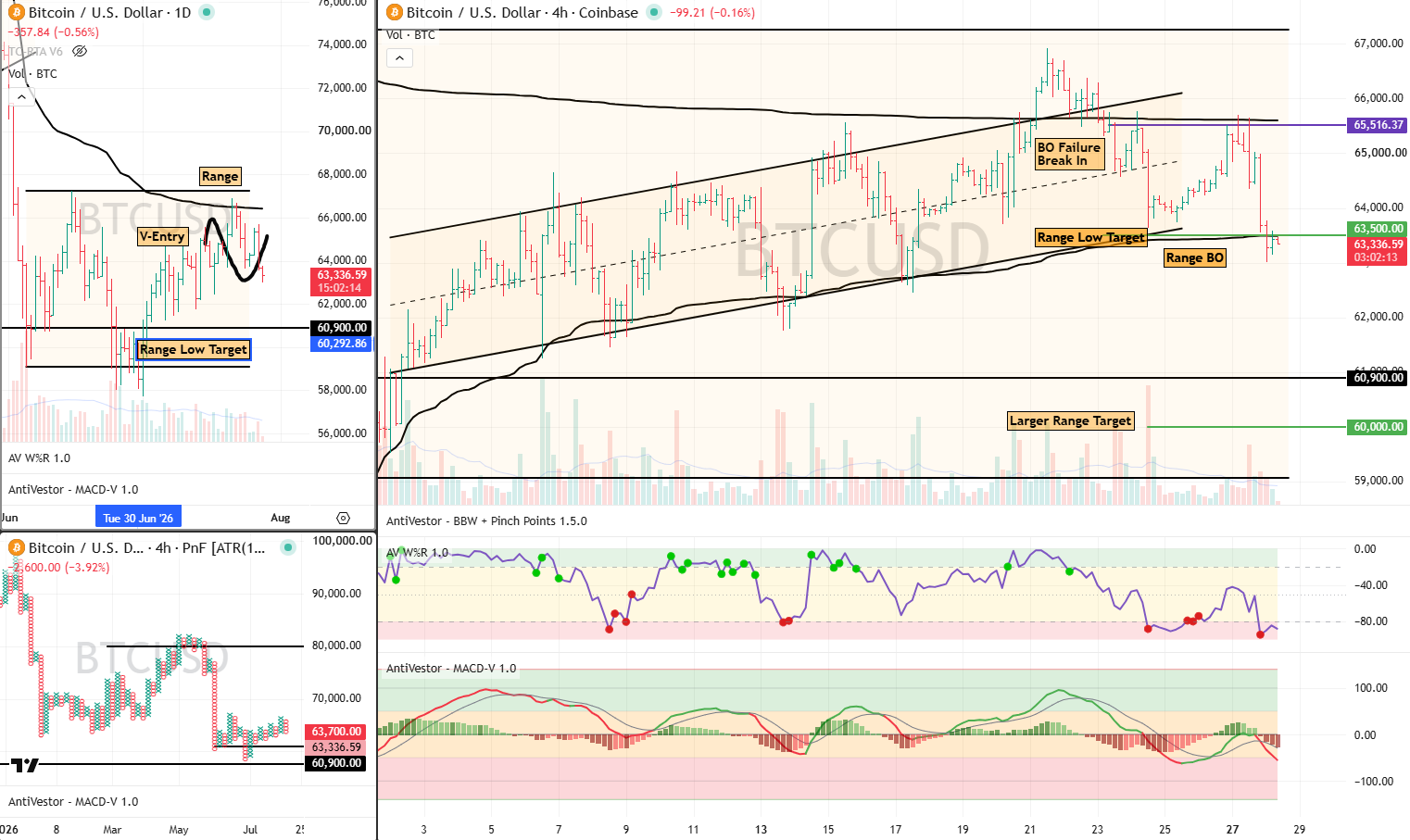Select AV W%R 1.0 legend on the 1D chart
Screen dimensions: 1410x840
click(39, 458)
